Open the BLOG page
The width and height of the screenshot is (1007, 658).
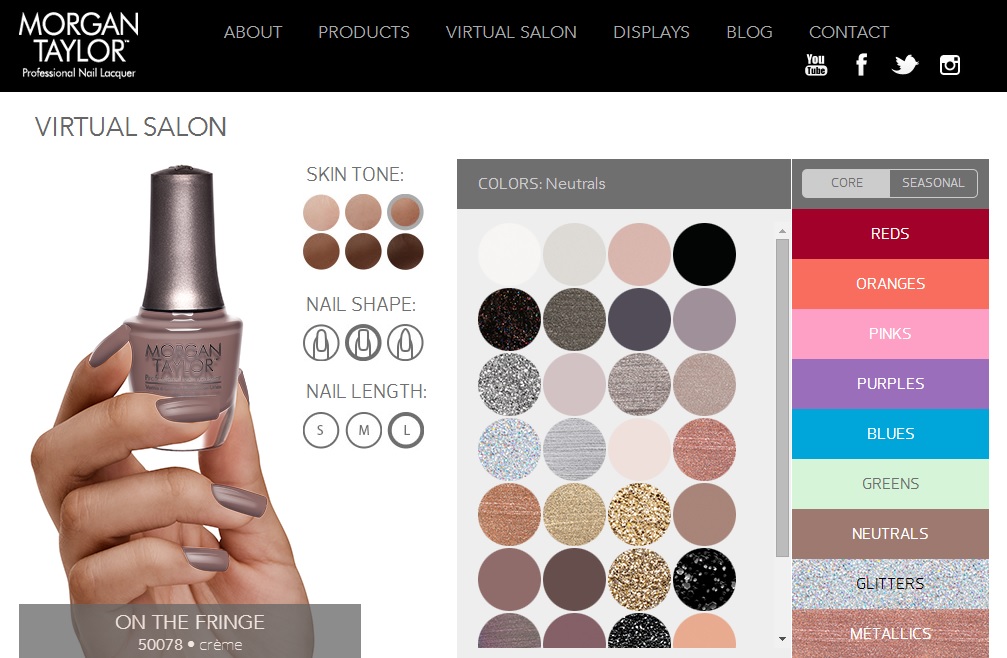[x=749, y=32]
